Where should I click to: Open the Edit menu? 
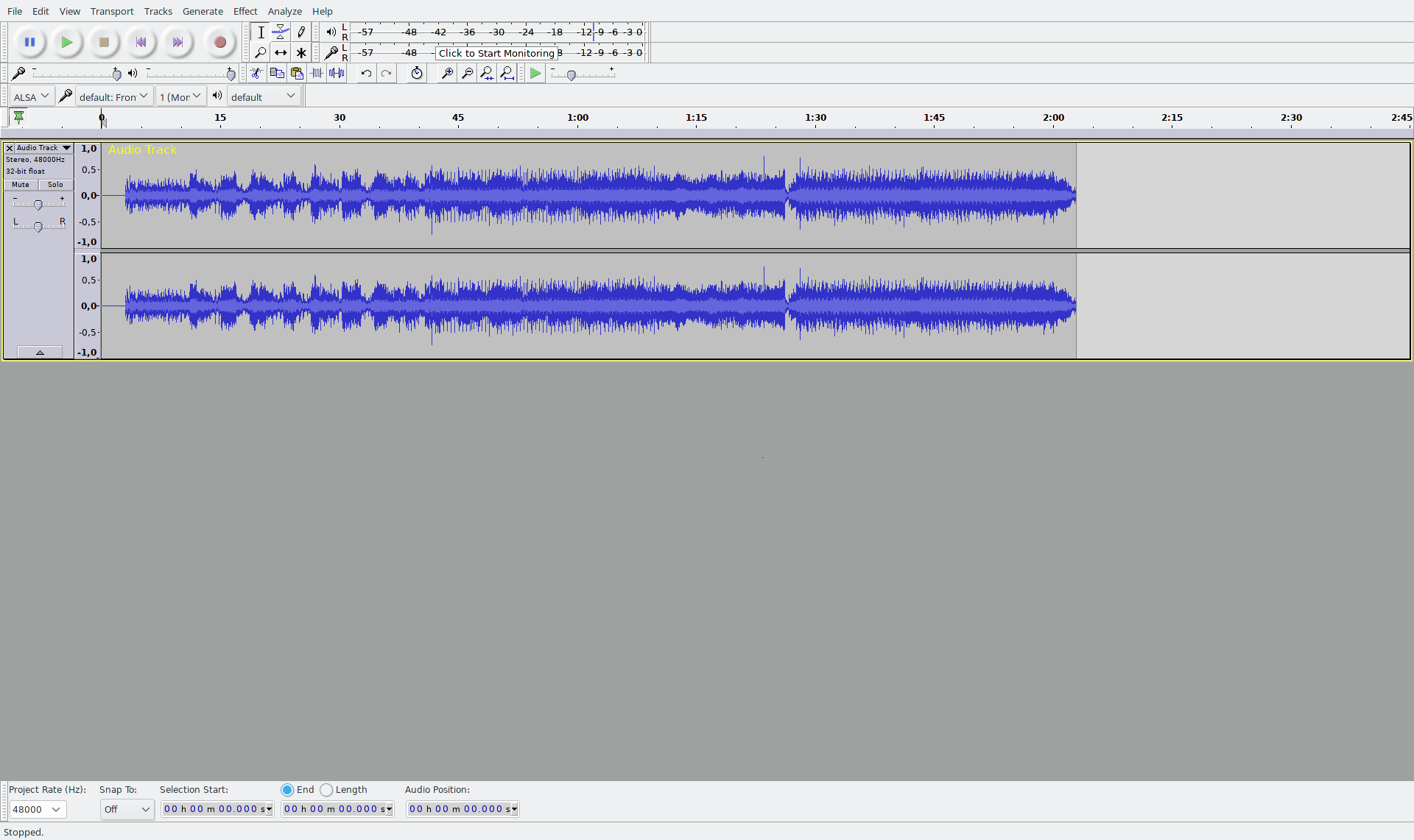41,11
